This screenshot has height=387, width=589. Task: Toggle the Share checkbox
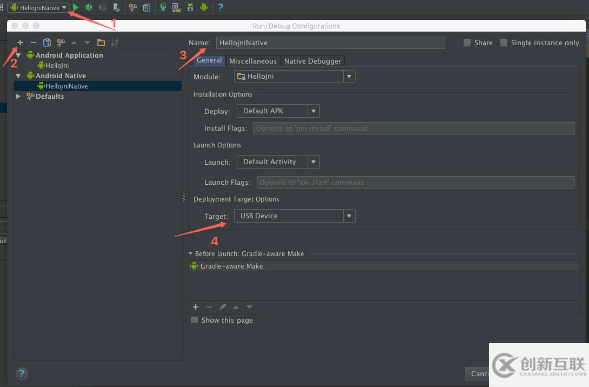coord(467,43)
